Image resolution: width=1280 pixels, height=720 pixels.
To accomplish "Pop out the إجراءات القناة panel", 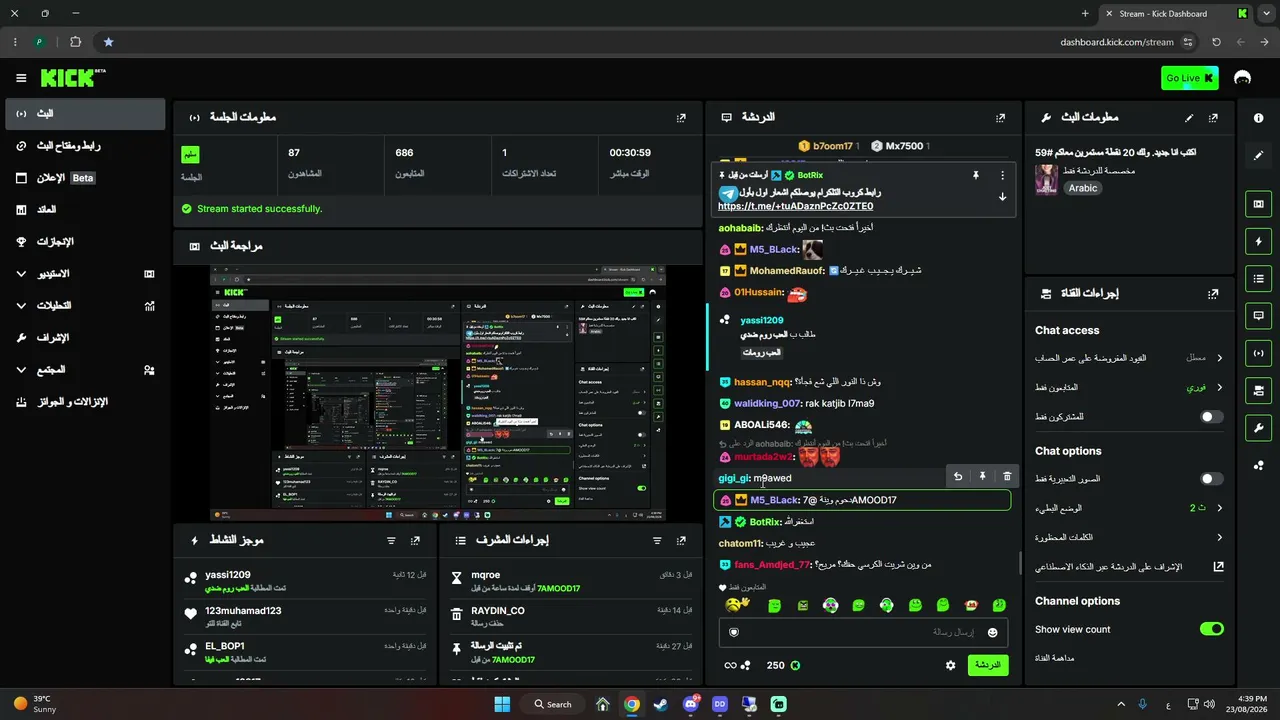I will [x=1213, y=293].
